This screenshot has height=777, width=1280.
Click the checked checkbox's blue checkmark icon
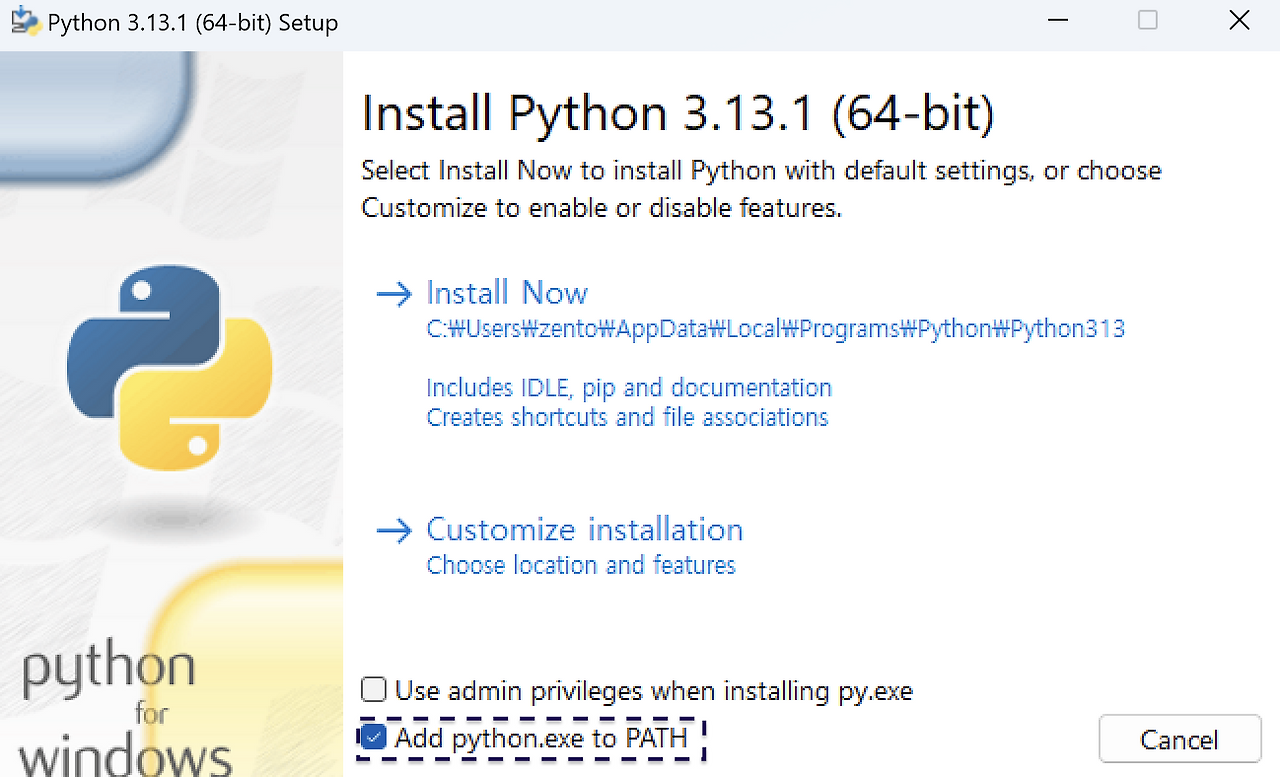pos(373,738)
